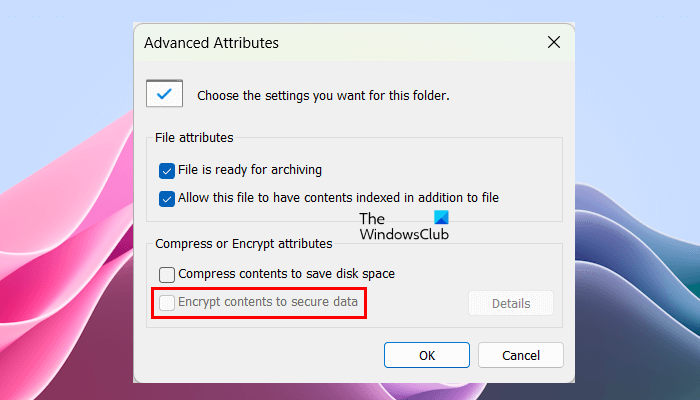This screenshot has width=700, height=400.
Task: Click TheWindowsClub blue square logo
Action: [443, 217]
